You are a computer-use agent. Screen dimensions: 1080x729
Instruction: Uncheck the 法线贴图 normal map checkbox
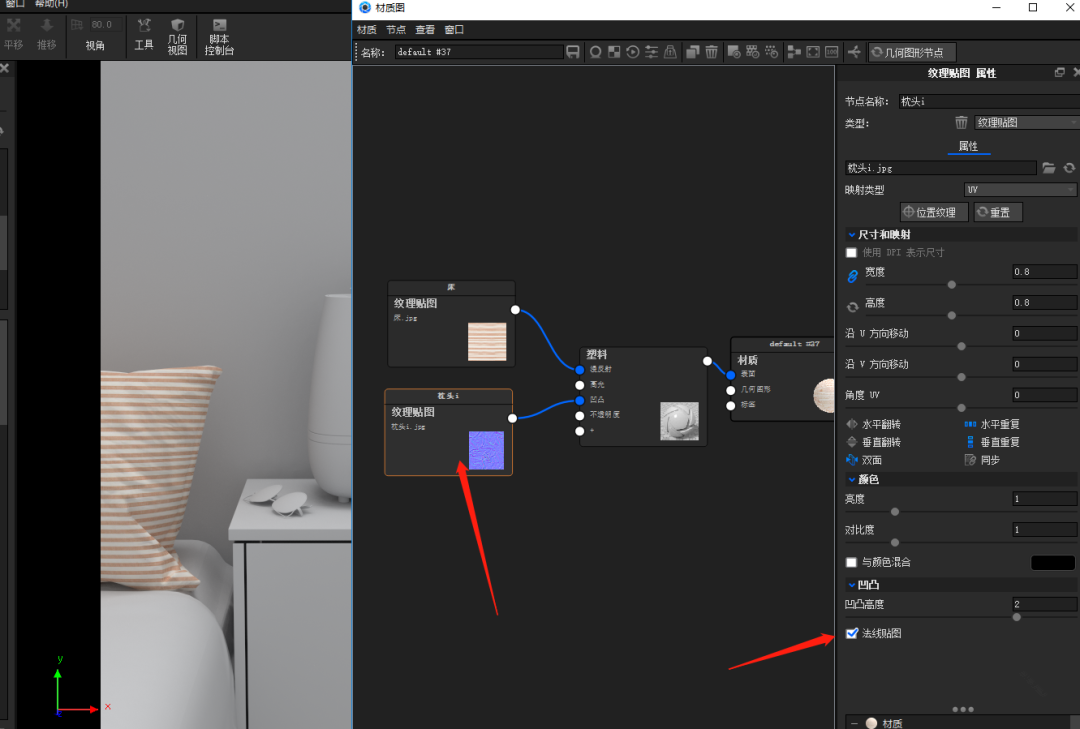(x=852, y=634)
